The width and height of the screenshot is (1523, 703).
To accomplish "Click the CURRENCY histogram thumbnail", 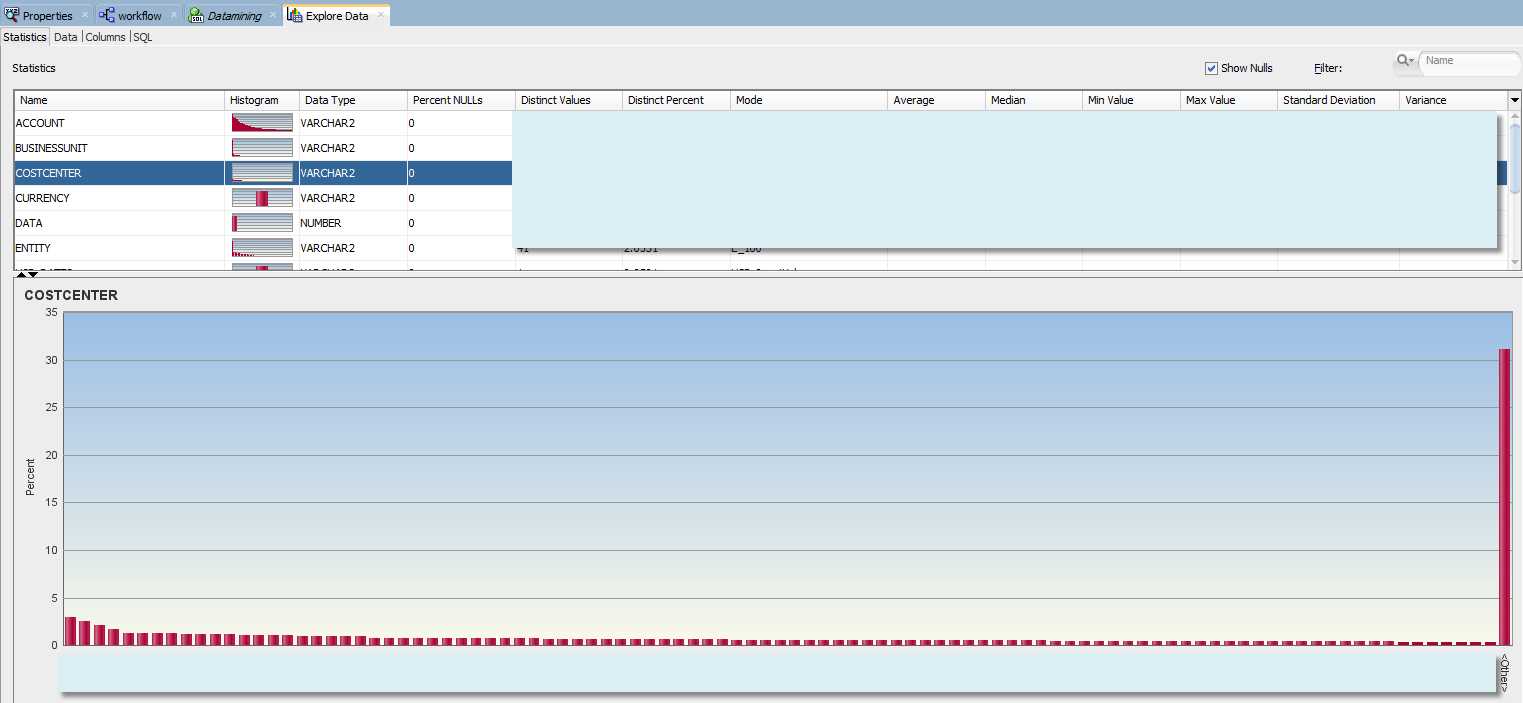I will (x=262, y=198).
